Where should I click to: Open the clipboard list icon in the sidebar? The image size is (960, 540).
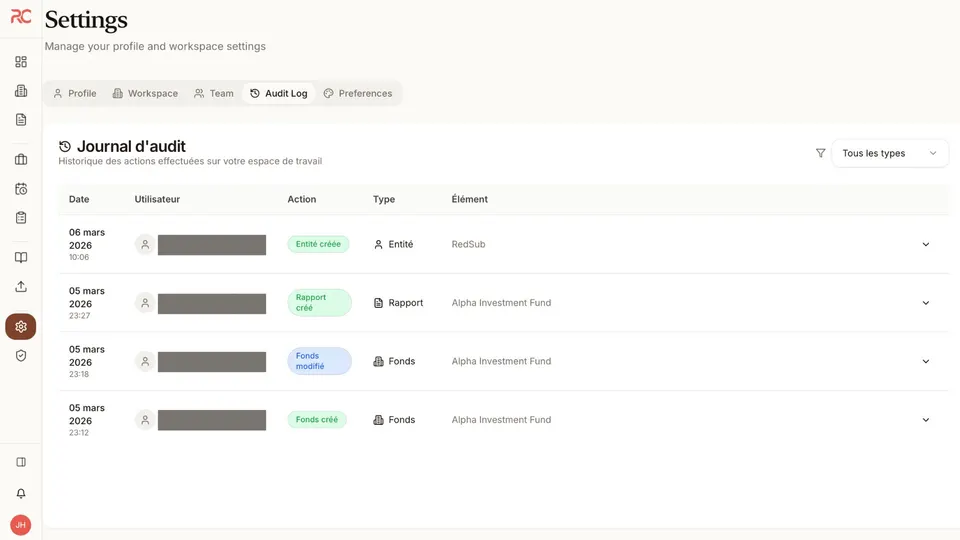tap(21, 217)
